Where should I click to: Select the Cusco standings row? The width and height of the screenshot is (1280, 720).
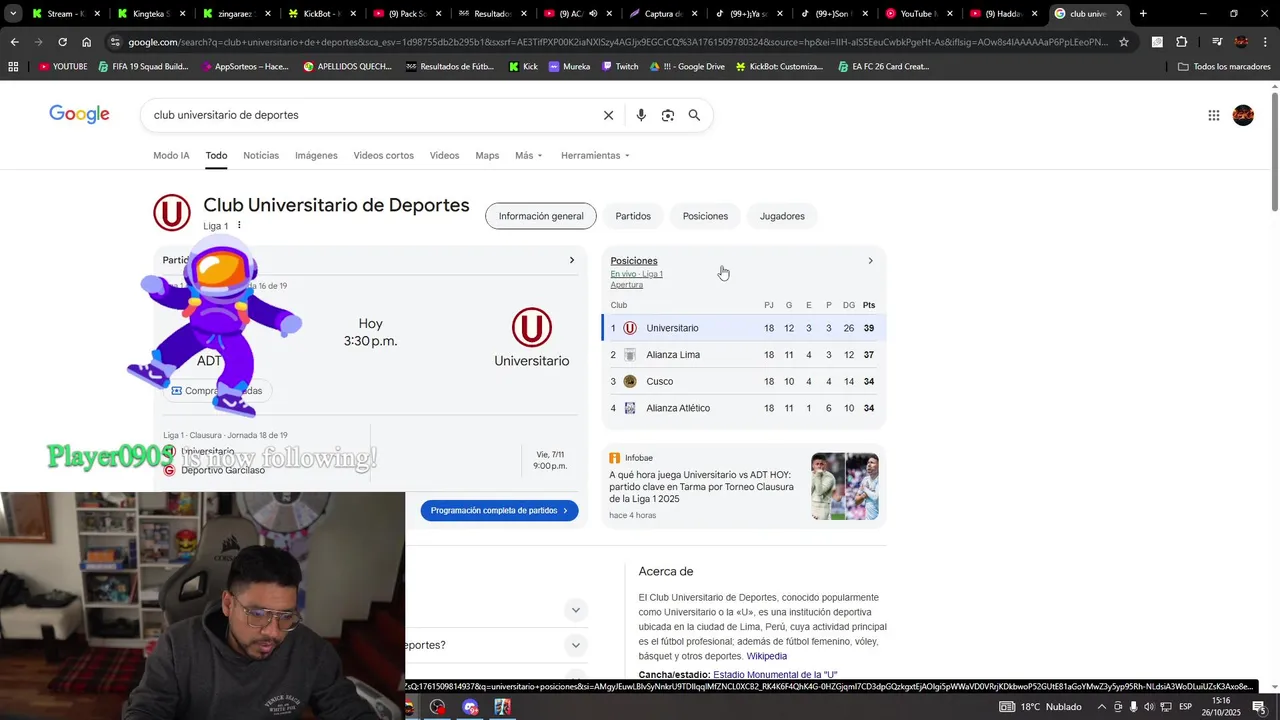pyautogui.click(x=743, y=381)
